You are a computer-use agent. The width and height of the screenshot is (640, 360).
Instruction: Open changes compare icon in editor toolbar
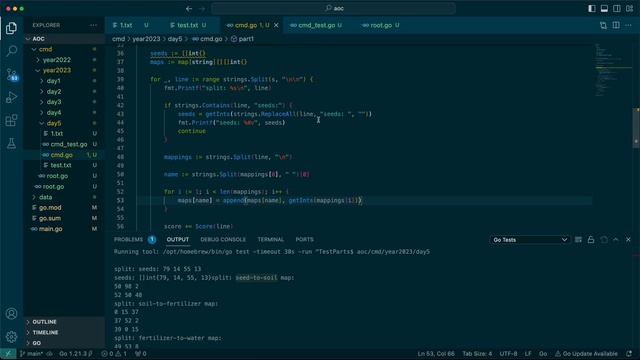[603, 25]
